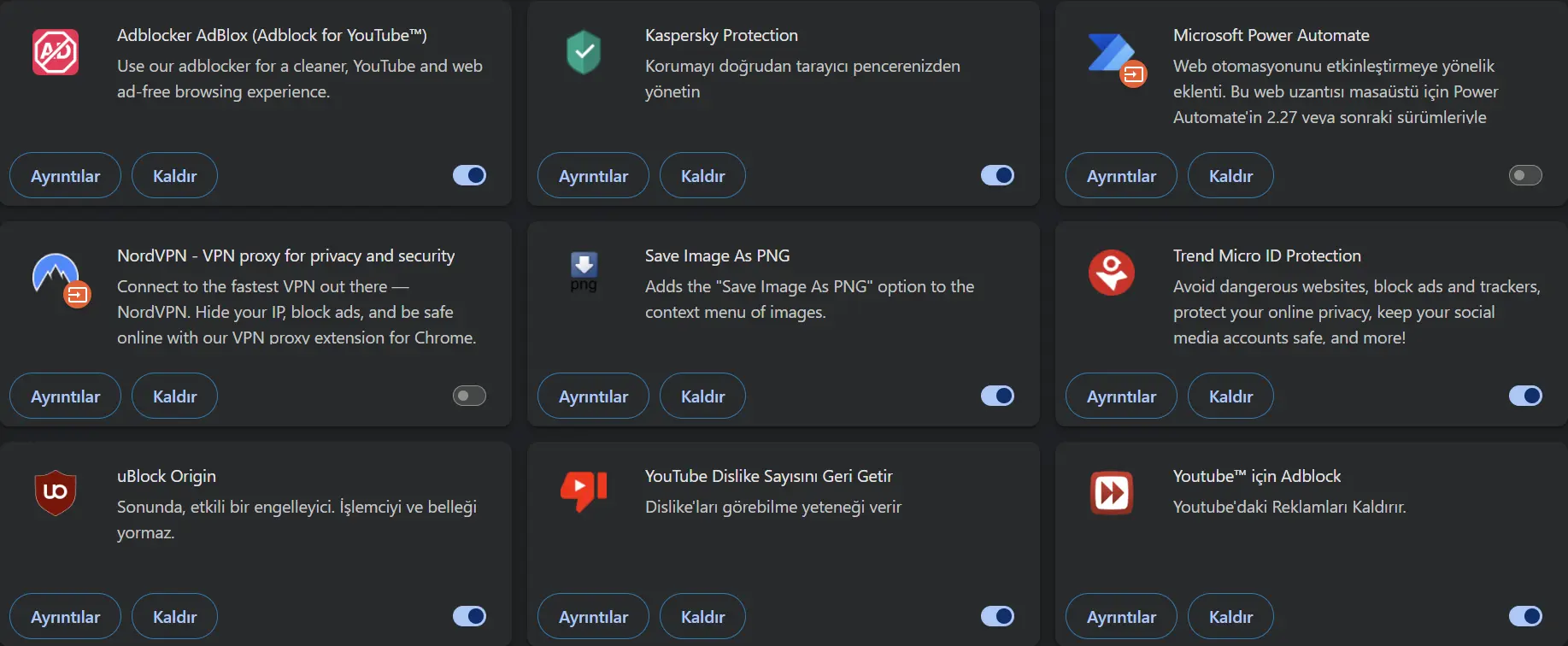
Task: Open Ayrıntılar for YouTube Dislike extension
Action: [x=593, y=616]
